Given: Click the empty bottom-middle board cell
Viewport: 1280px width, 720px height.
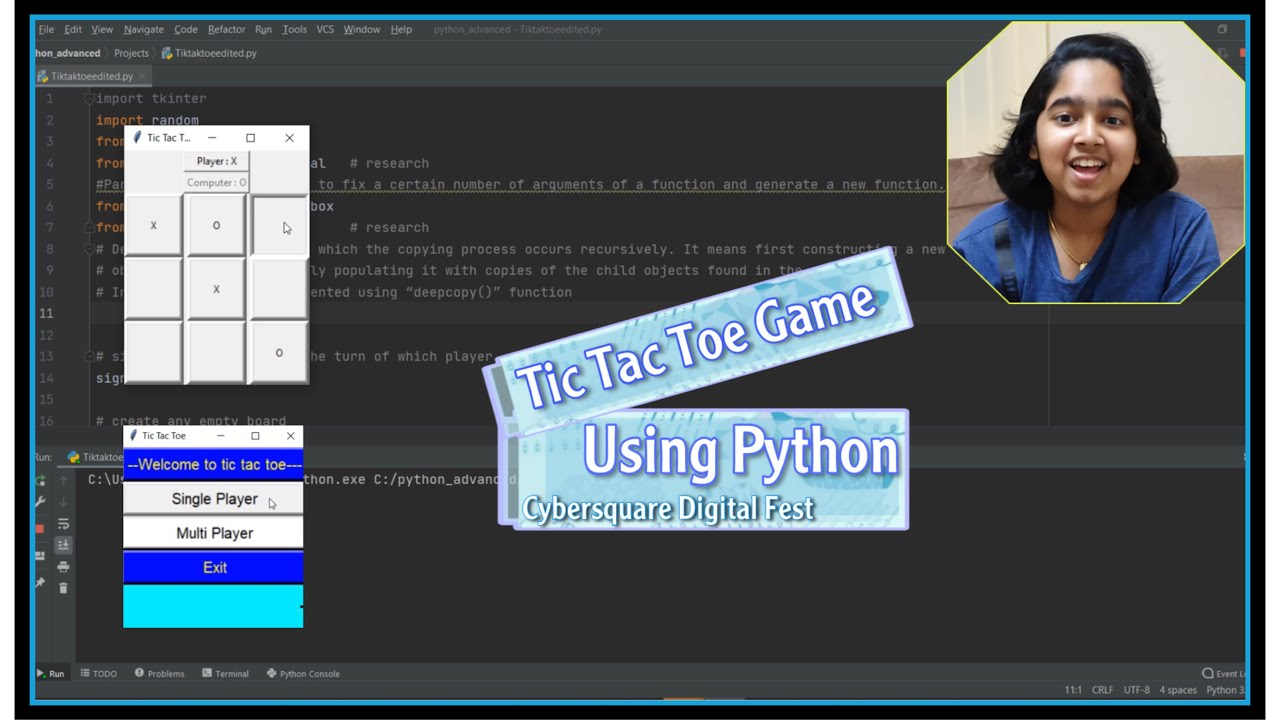Looking at the screenshot, I should tap(216, 352).
